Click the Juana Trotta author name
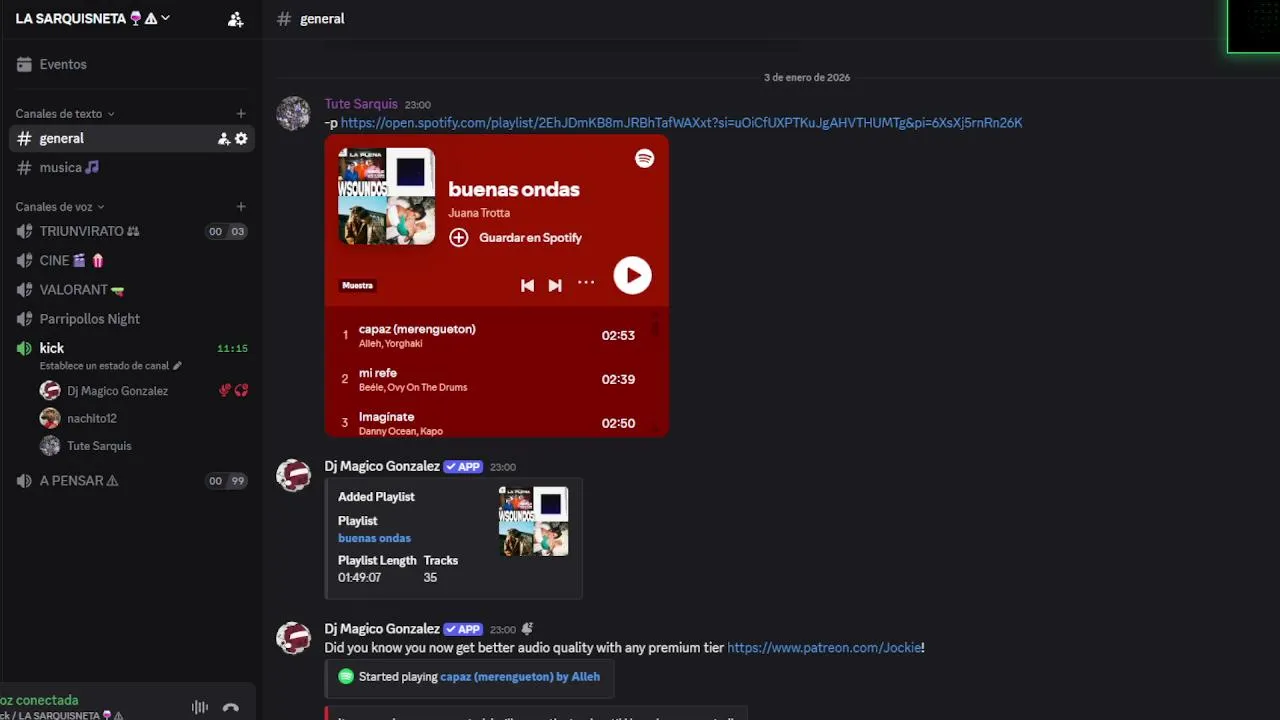This screenshot has width=1280, height=720. pos(479,213)
